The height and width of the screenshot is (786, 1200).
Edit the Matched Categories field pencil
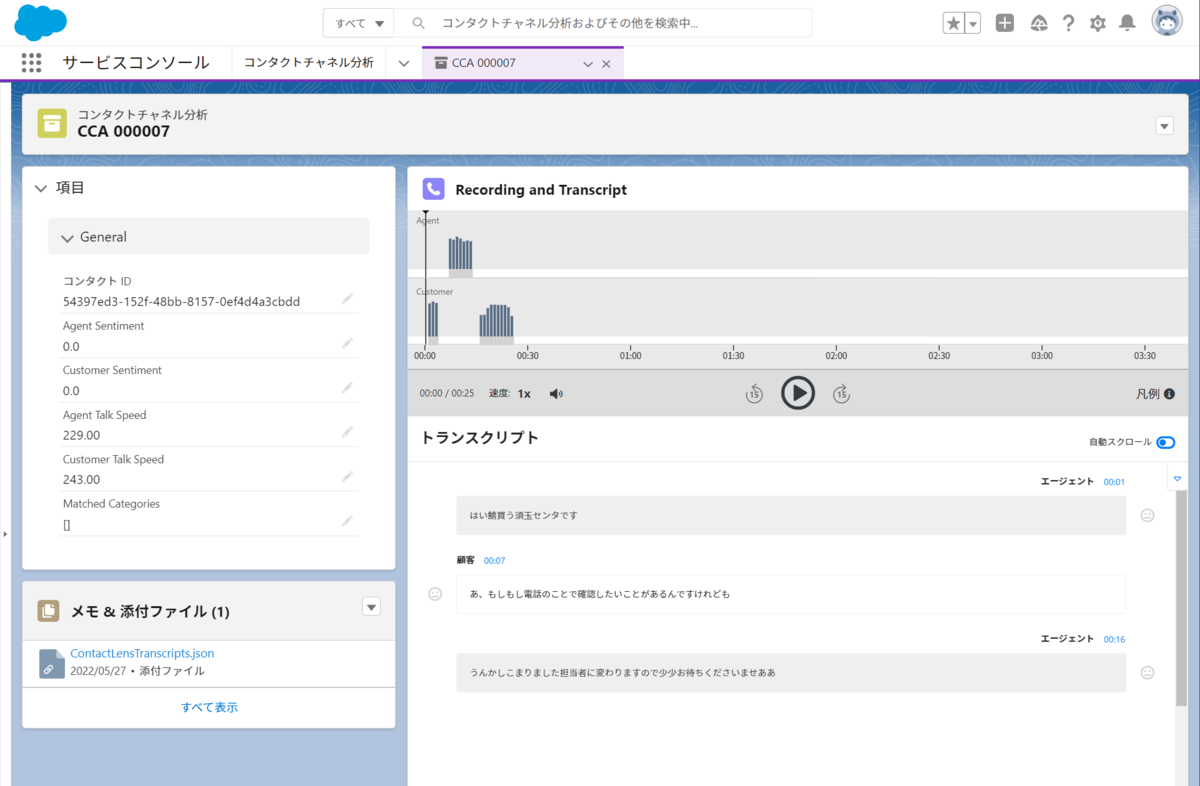point(347,521)
